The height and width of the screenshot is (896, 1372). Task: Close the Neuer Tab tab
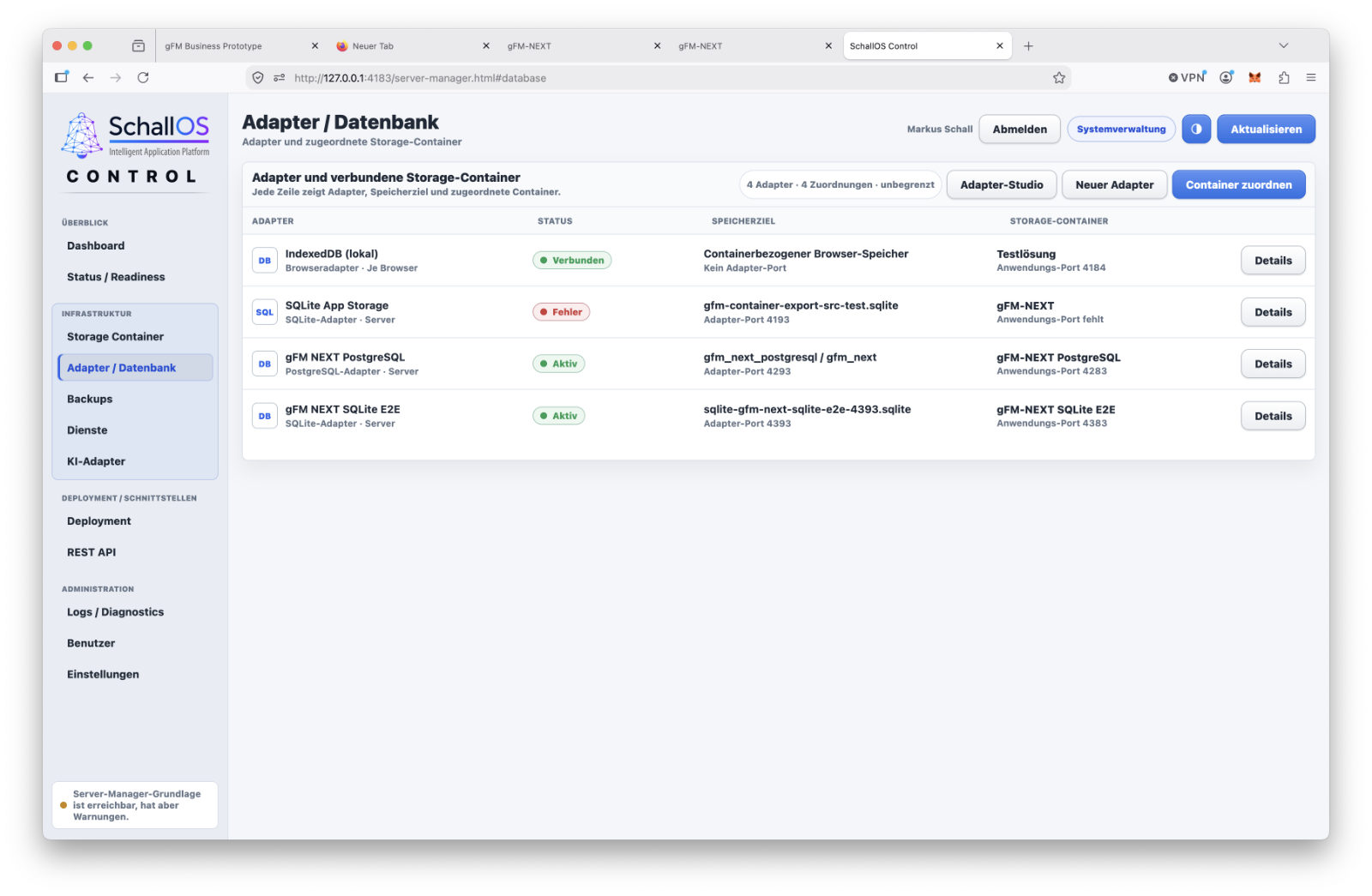click(486, 46)
